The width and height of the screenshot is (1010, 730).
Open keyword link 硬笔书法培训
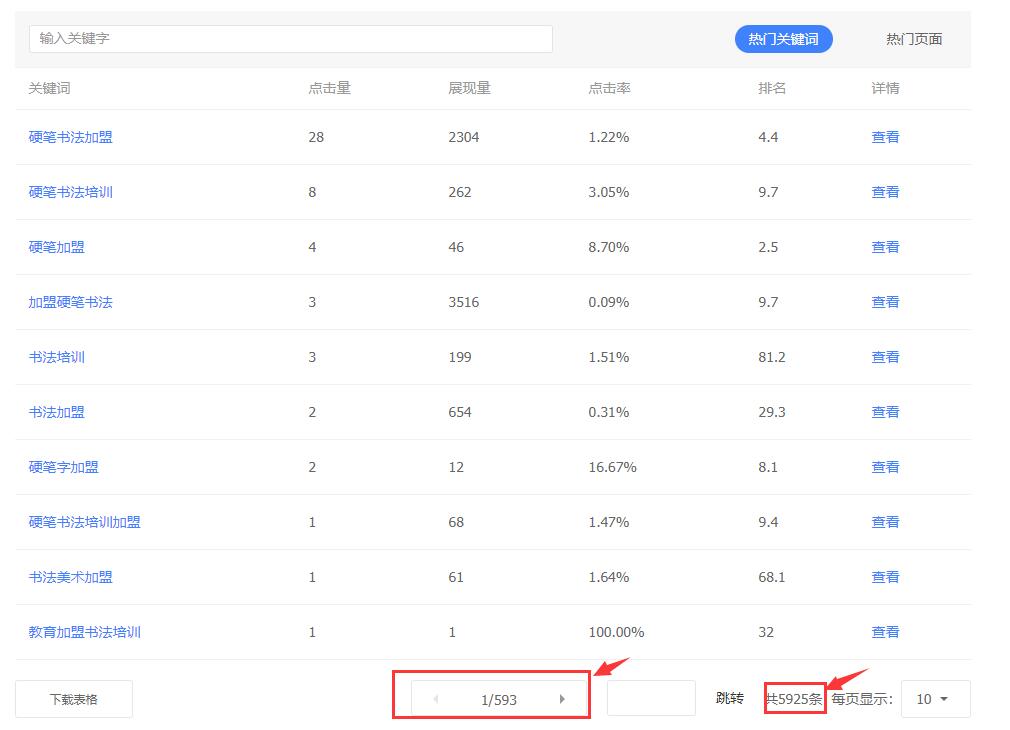pyautogui.click(x=70, y=192)
